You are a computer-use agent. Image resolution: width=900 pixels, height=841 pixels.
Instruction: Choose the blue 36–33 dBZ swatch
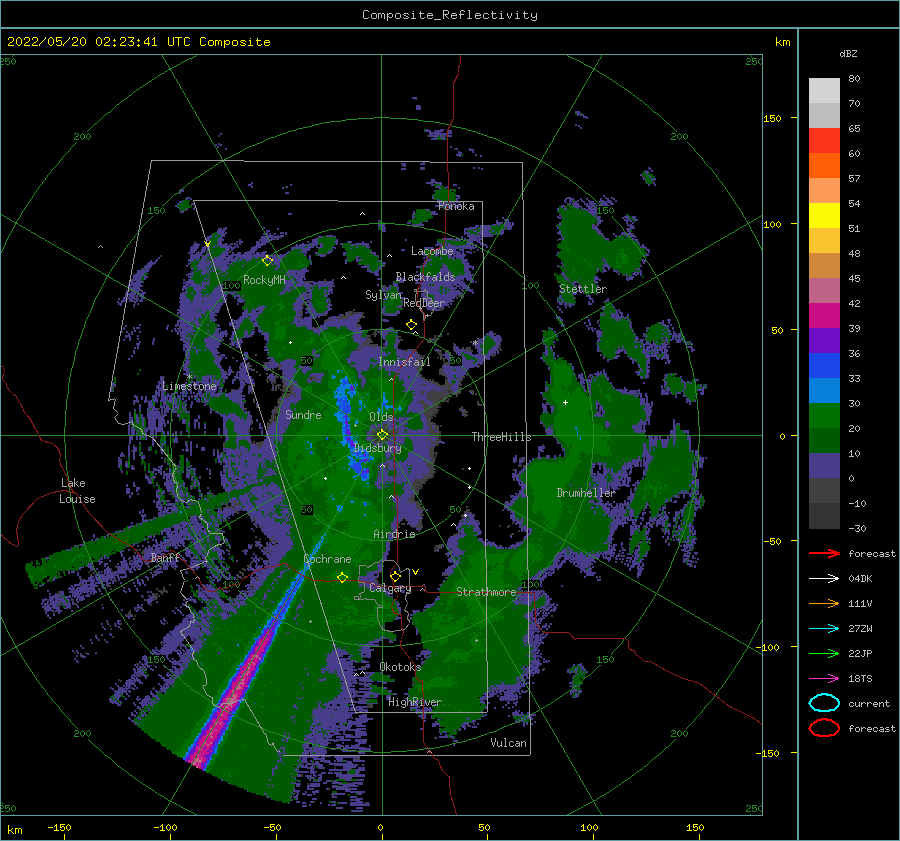pos(824,366)
